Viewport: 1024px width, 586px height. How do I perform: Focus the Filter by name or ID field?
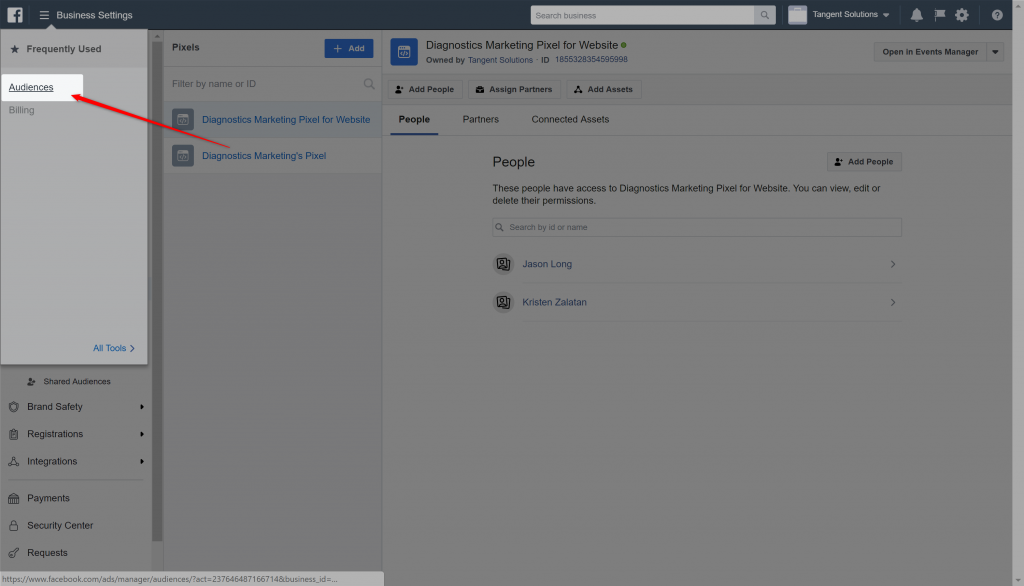pyautogui.click(x=266, y=84)
